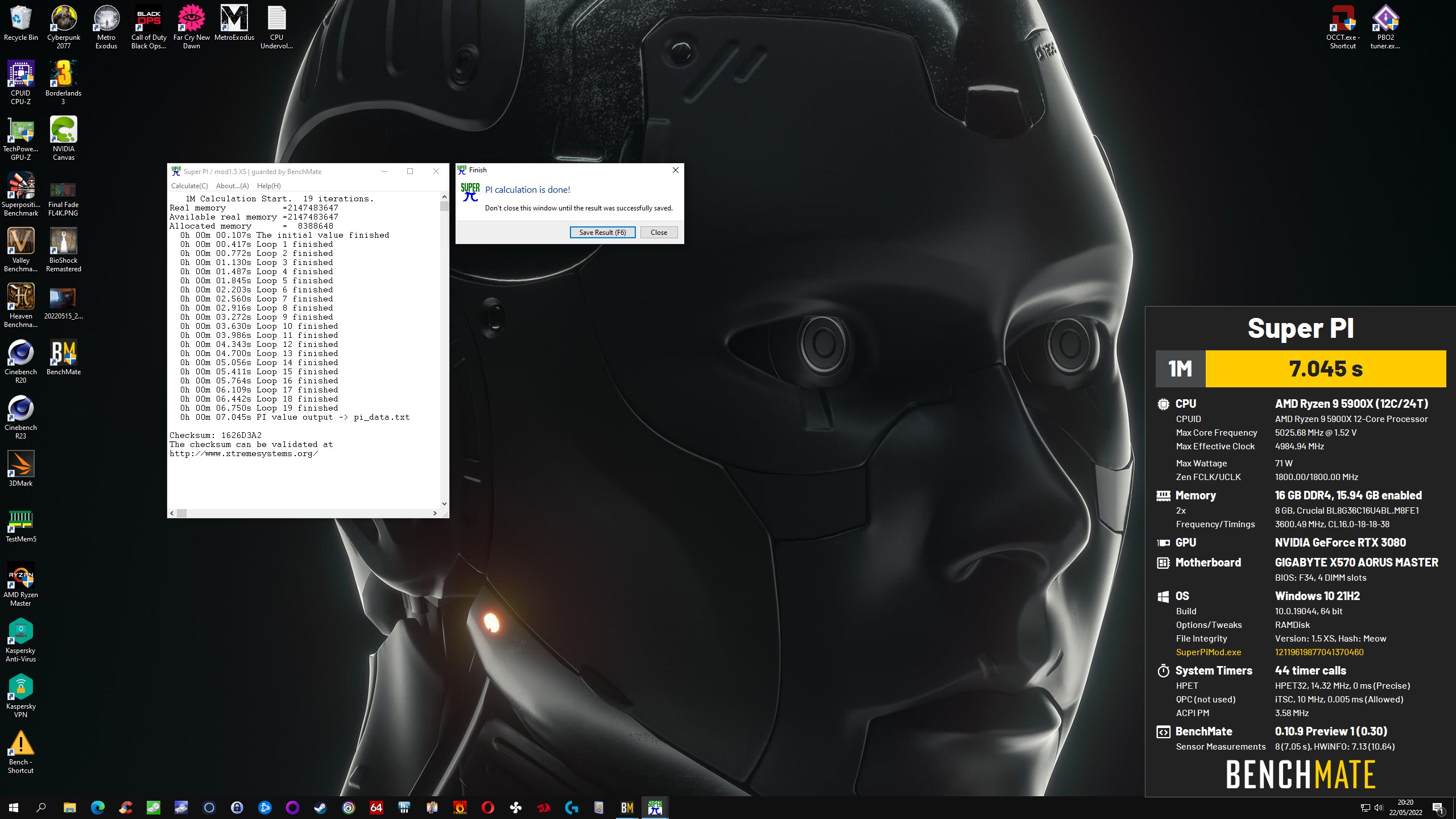Screen dimensions: 1456x819
Task: Switch to Super PI taskbar button
Action: click(655, 808)
